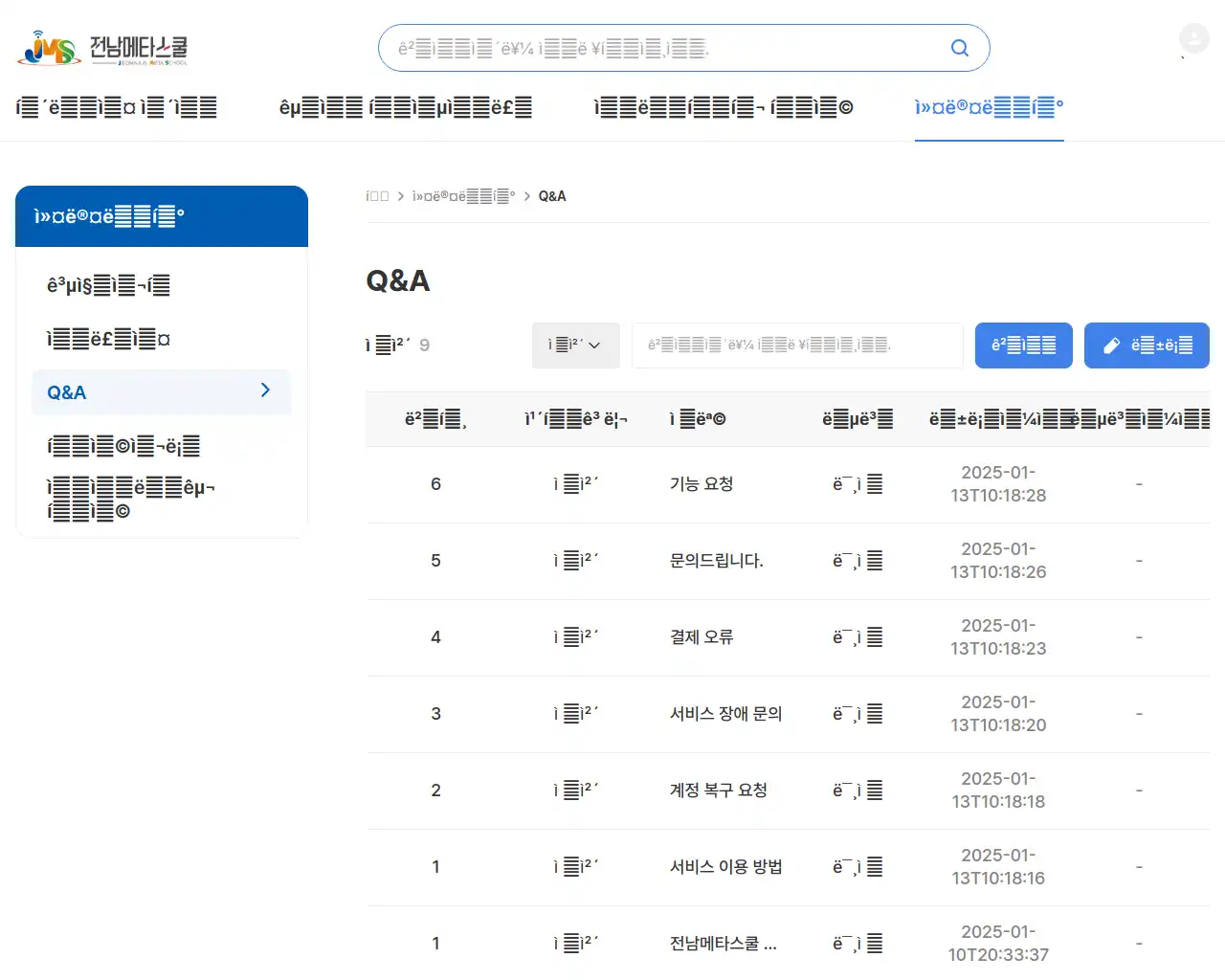The width and height of the screenshot is (1225, 980).
Task: Click the date 2025-01-13T10:18:16
Action: [998, 867]
